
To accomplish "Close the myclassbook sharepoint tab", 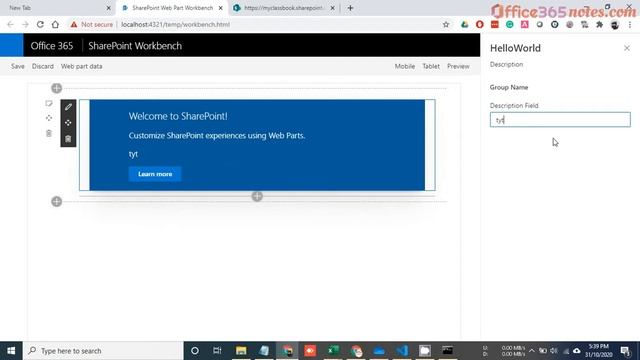I will tap(333, 8).
